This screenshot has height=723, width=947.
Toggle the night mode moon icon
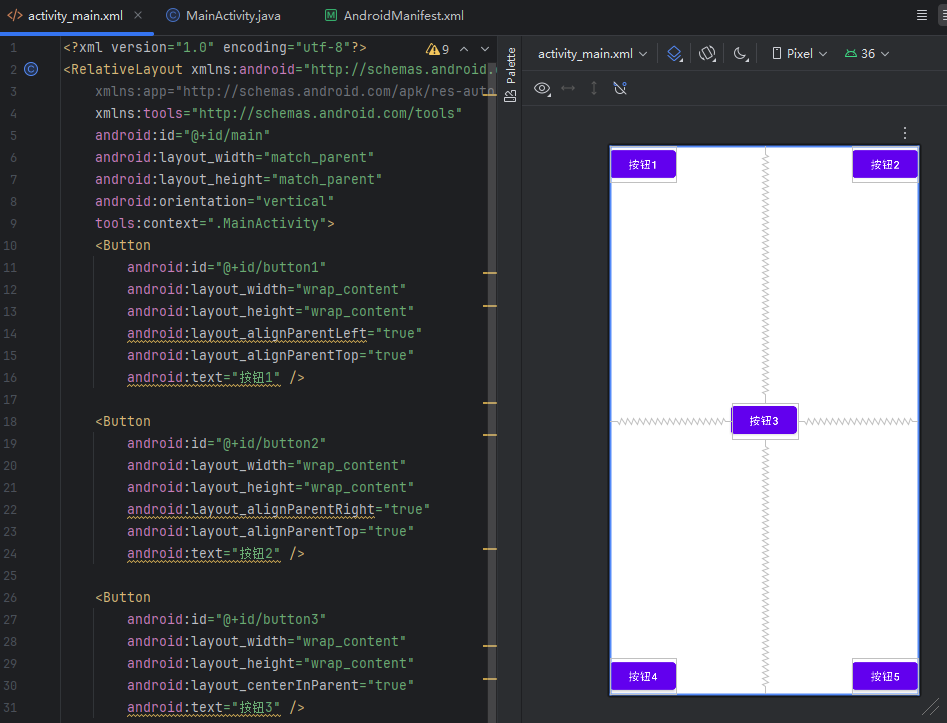point(740,54)
